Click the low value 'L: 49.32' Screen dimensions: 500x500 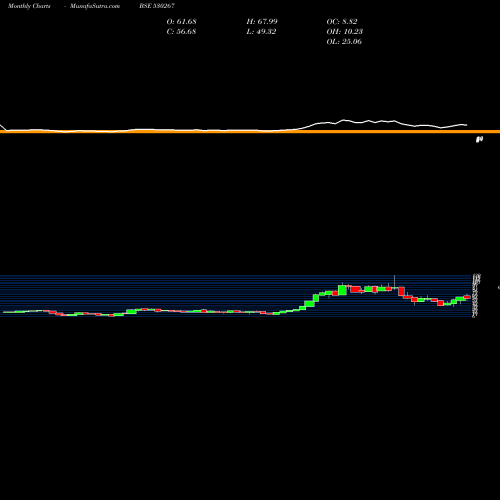click(x=261, y=31)
